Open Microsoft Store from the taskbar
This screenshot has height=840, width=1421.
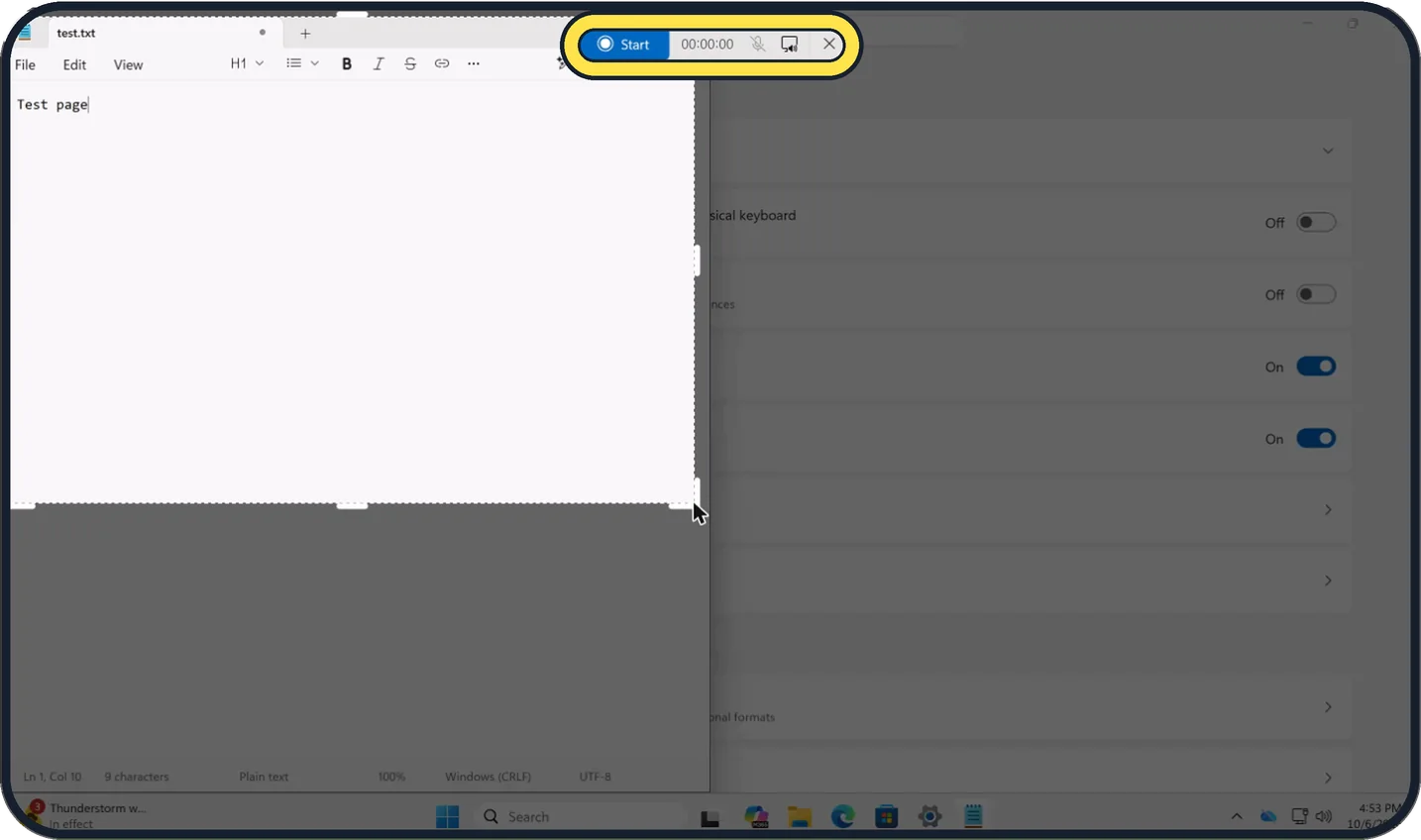(887, 816)
